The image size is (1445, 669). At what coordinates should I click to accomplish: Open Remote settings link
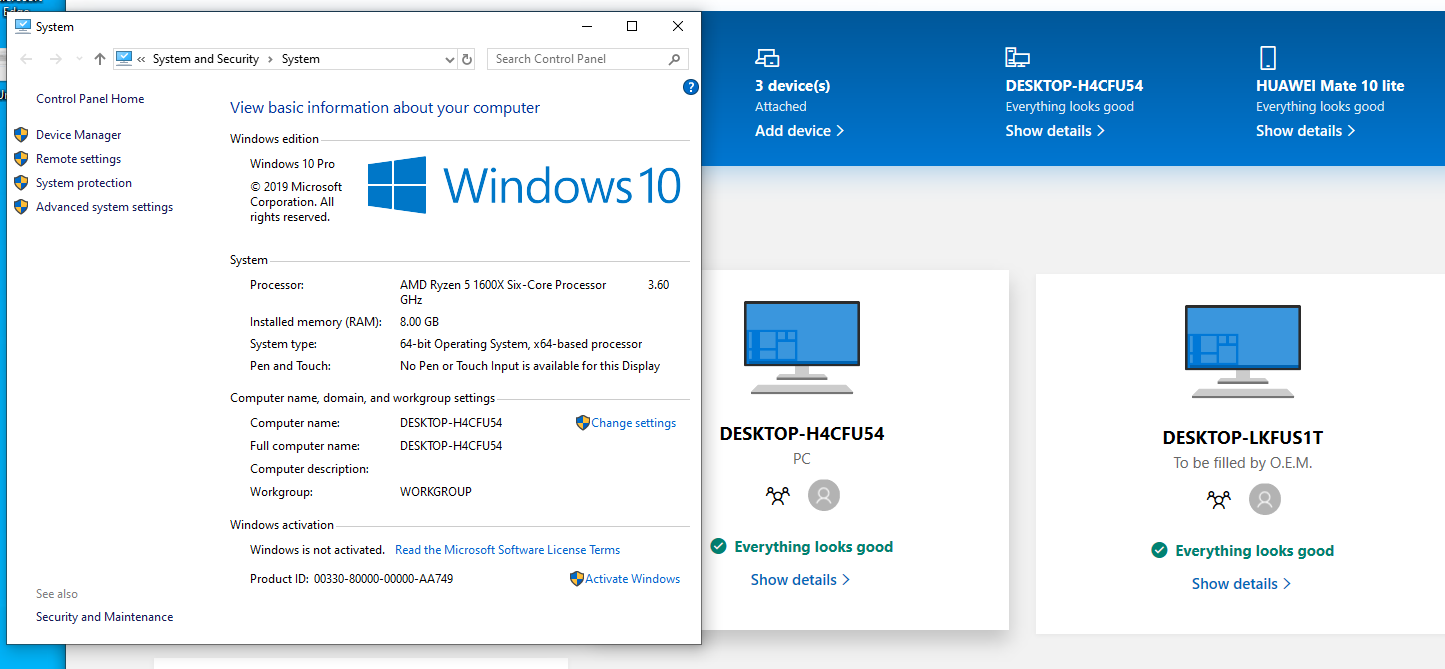pyautogui.click(x=78, y=159)
